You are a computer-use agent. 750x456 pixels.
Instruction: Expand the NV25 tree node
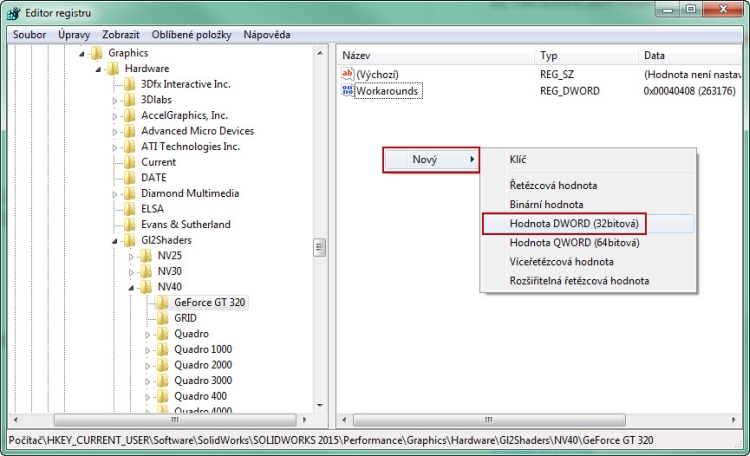pyautogui.click(x=131, y=257)
